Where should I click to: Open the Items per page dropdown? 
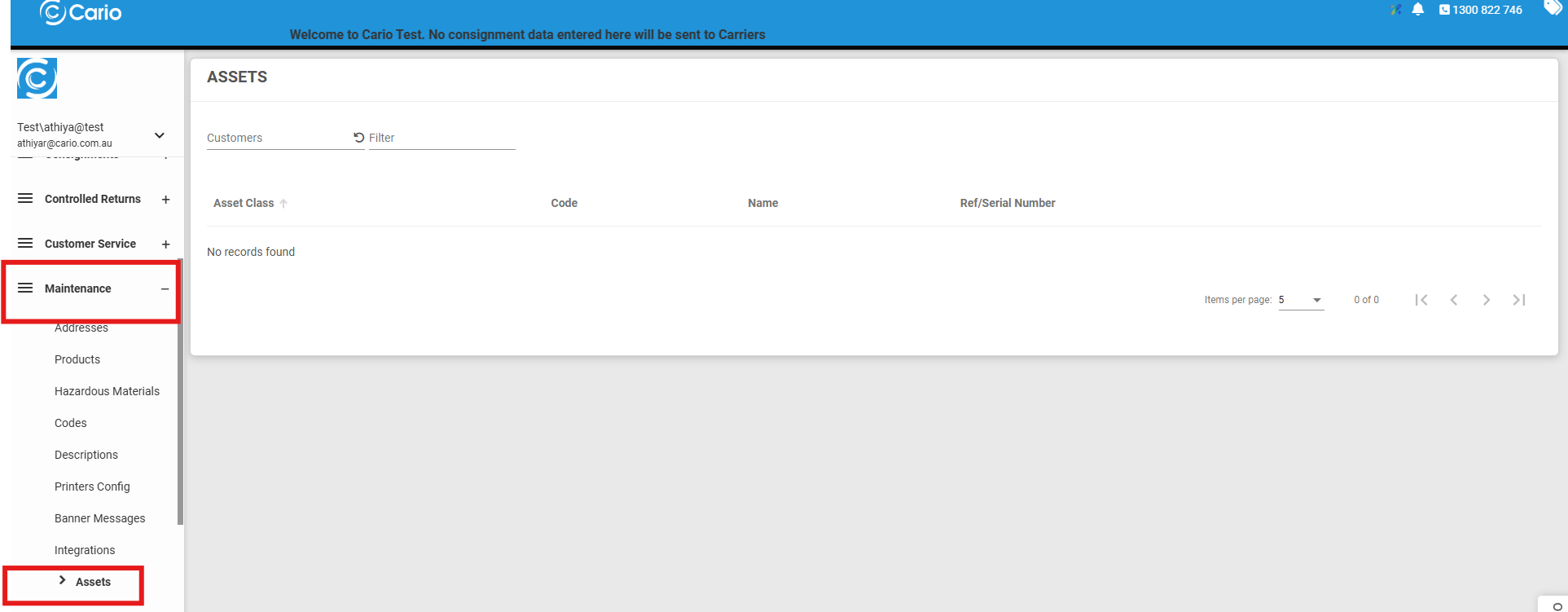pos(1301,300)
